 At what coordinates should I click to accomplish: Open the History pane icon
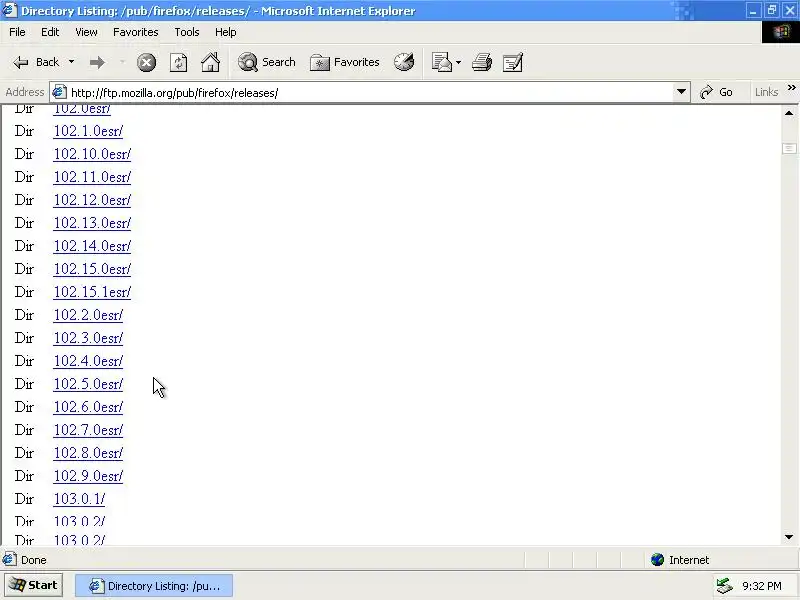click(404, 62)
